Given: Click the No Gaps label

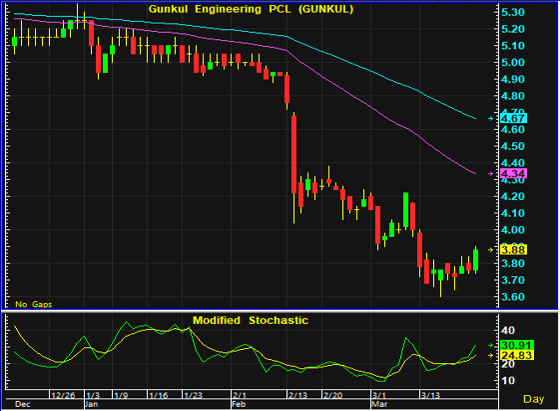Looking at the screenshot, I should pyautogui.click(x=34, y=304).
